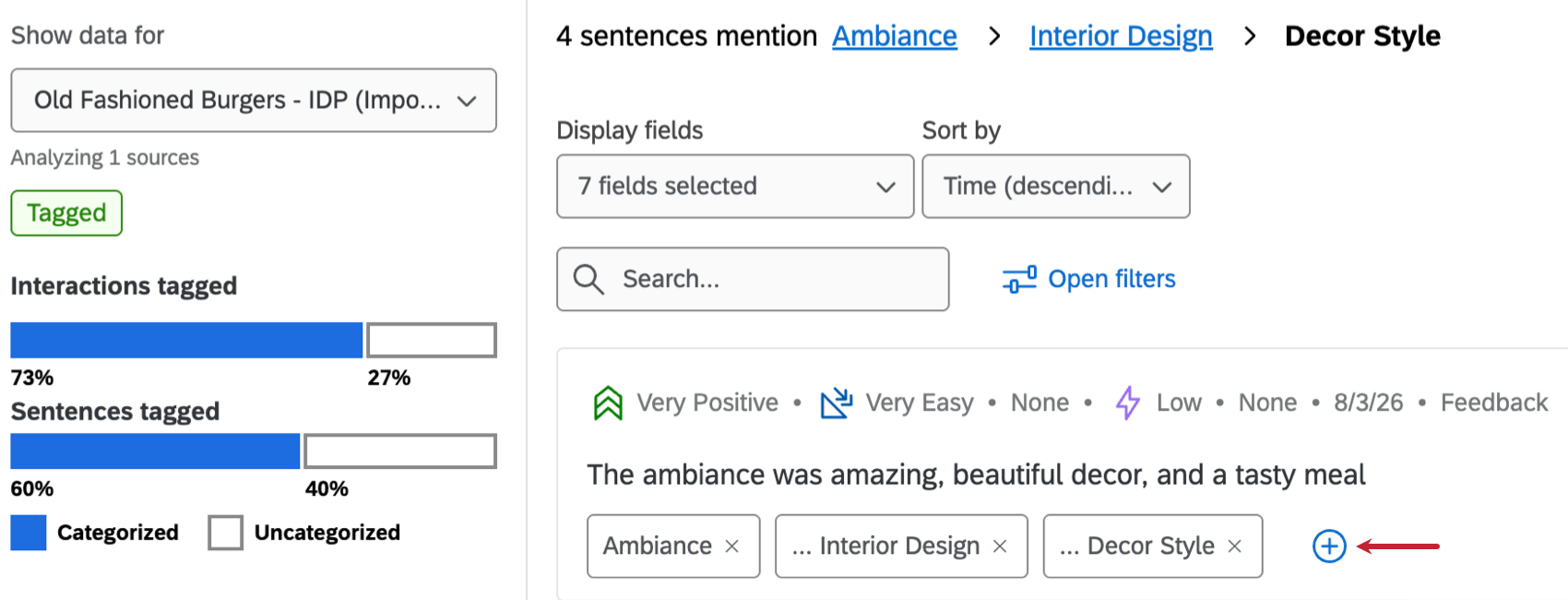The height and width of the screenshot is (600, 1568).
Task: Click the Ambiance breadcrumb link
Action: [x=895, y=36]
